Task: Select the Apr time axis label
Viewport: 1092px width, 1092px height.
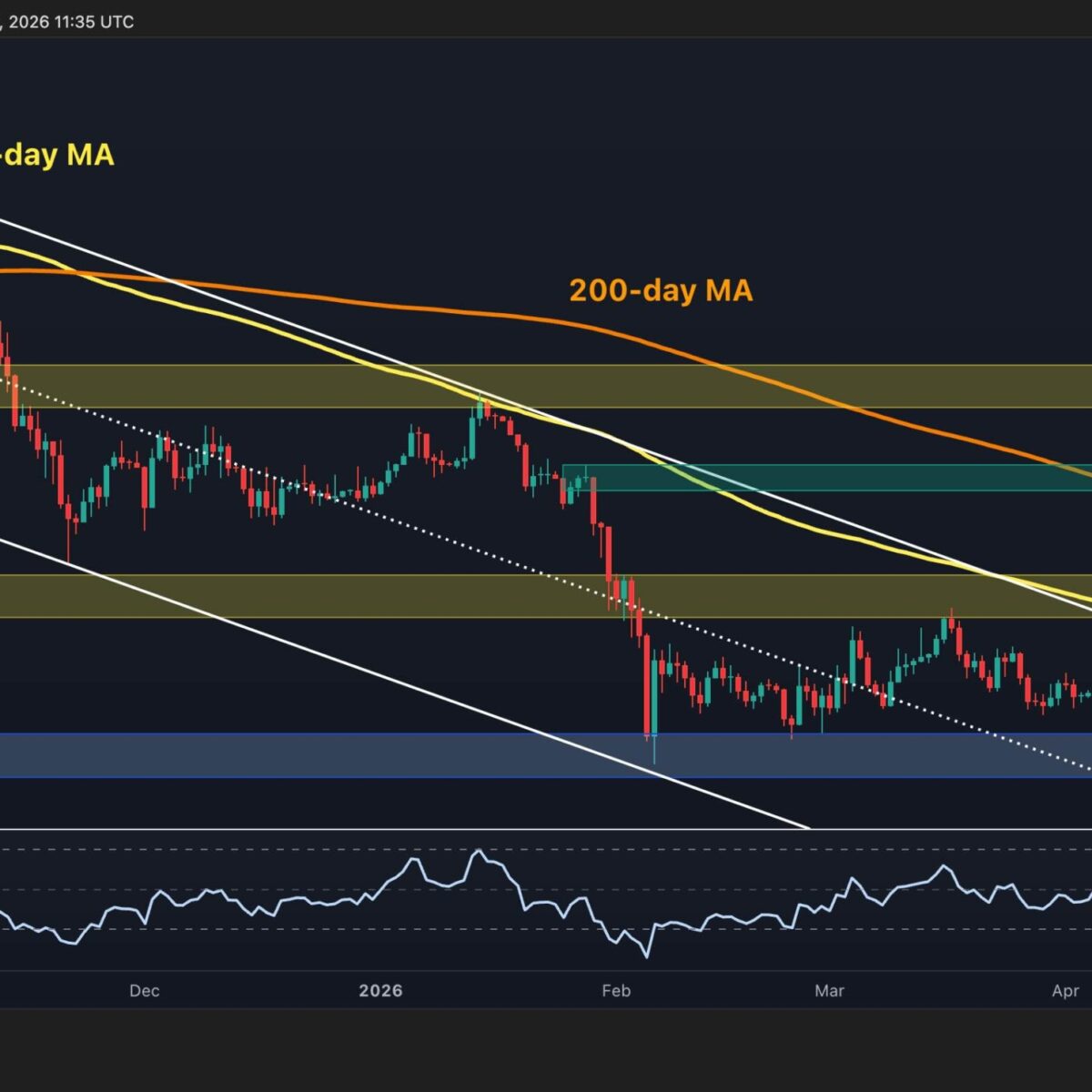Action: coord(1065,990)
